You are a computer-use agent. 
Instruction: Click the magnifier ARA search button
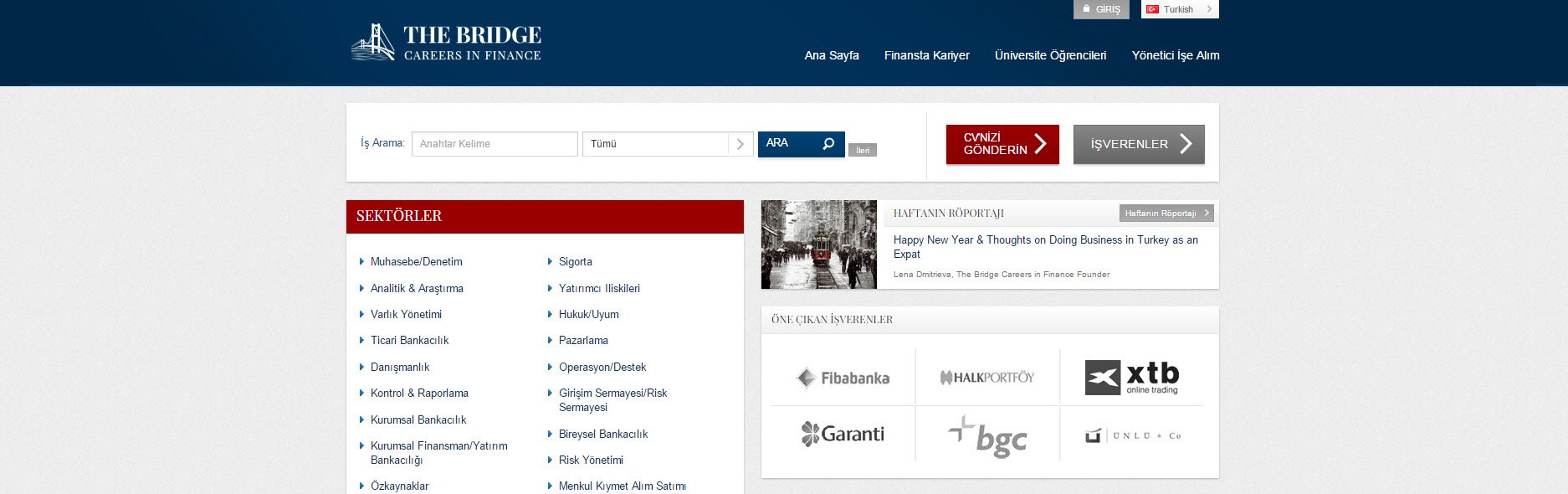801,144
